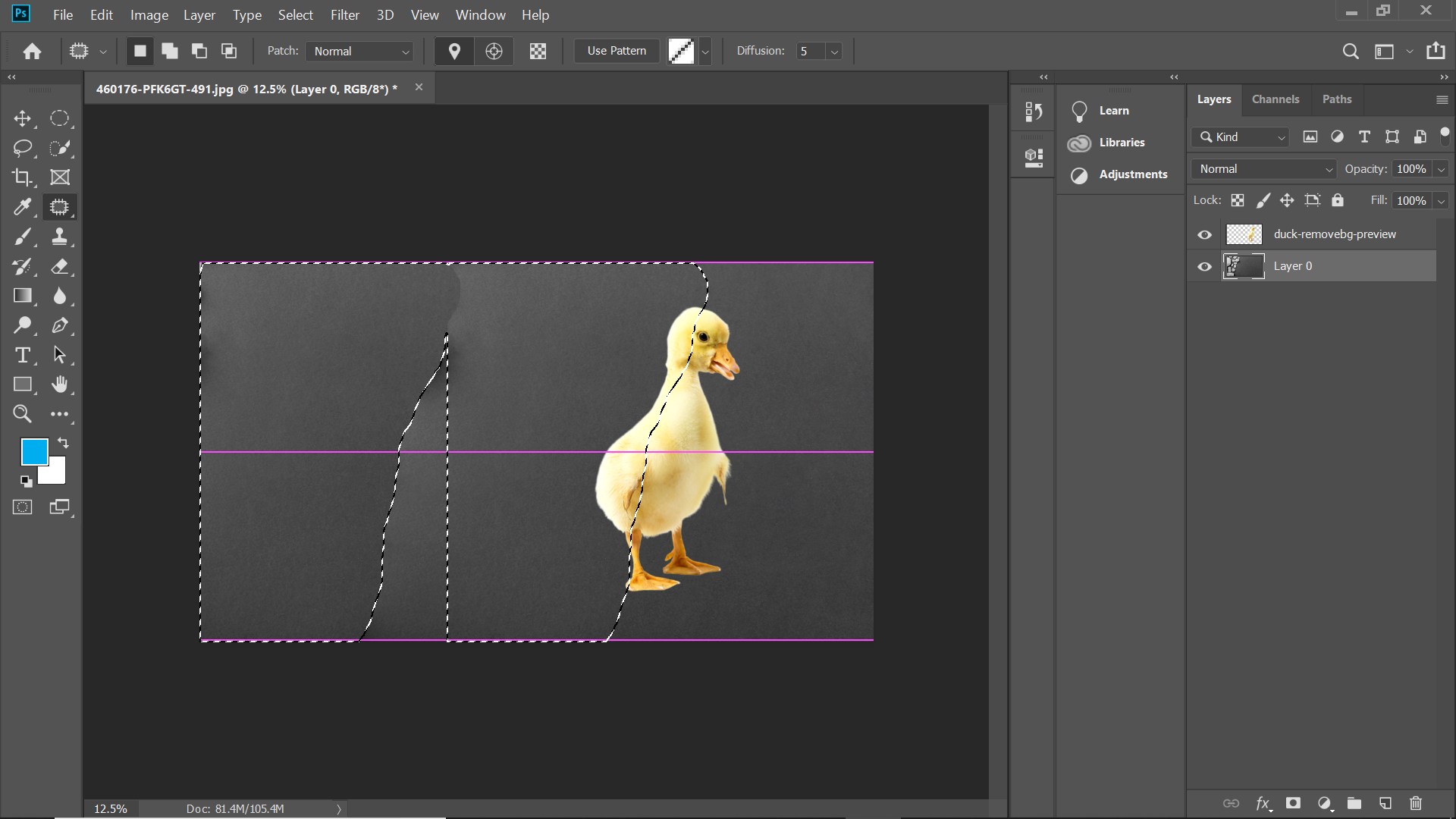Click the Eyedropper tool
1456x819 pixels.
click(22, 207)
